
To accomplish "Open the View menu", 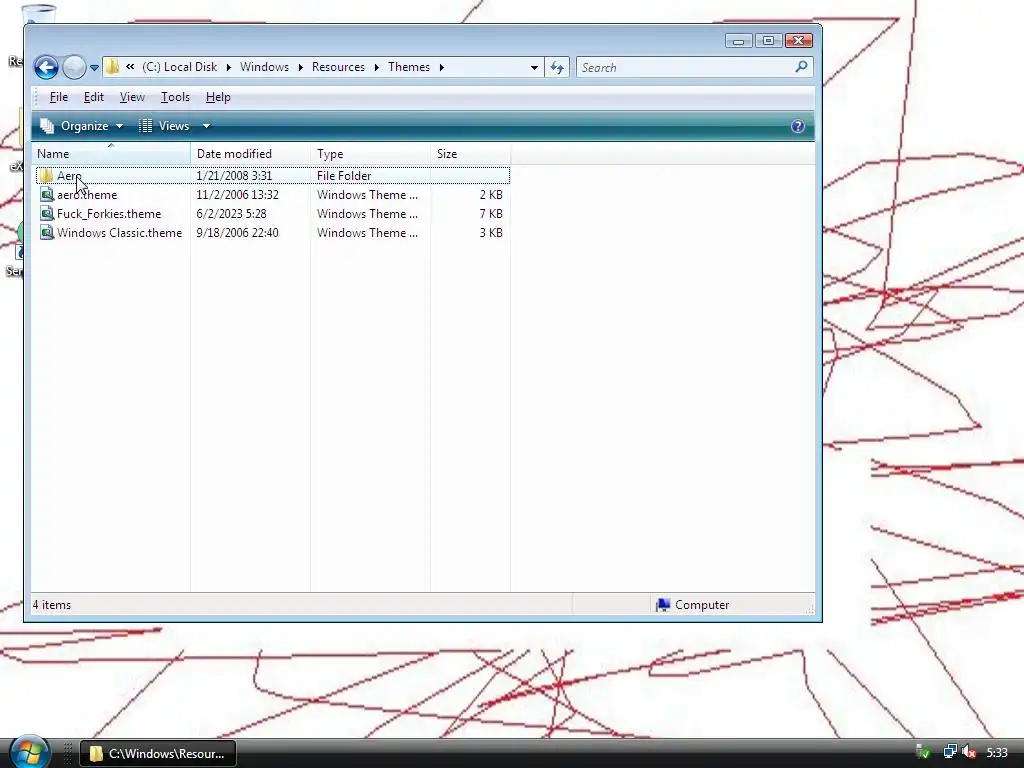I will [132, 97].
